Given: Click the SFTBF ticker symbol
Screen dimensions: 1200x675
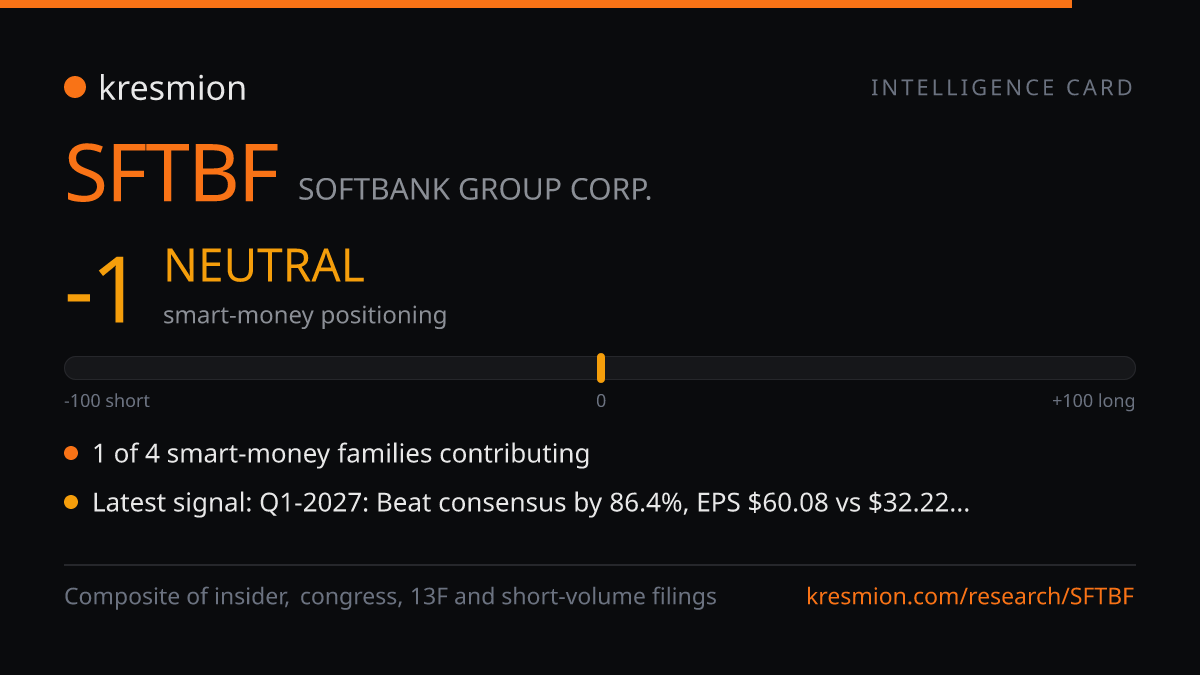Looking at the screenshot, I should click(171, 175).
